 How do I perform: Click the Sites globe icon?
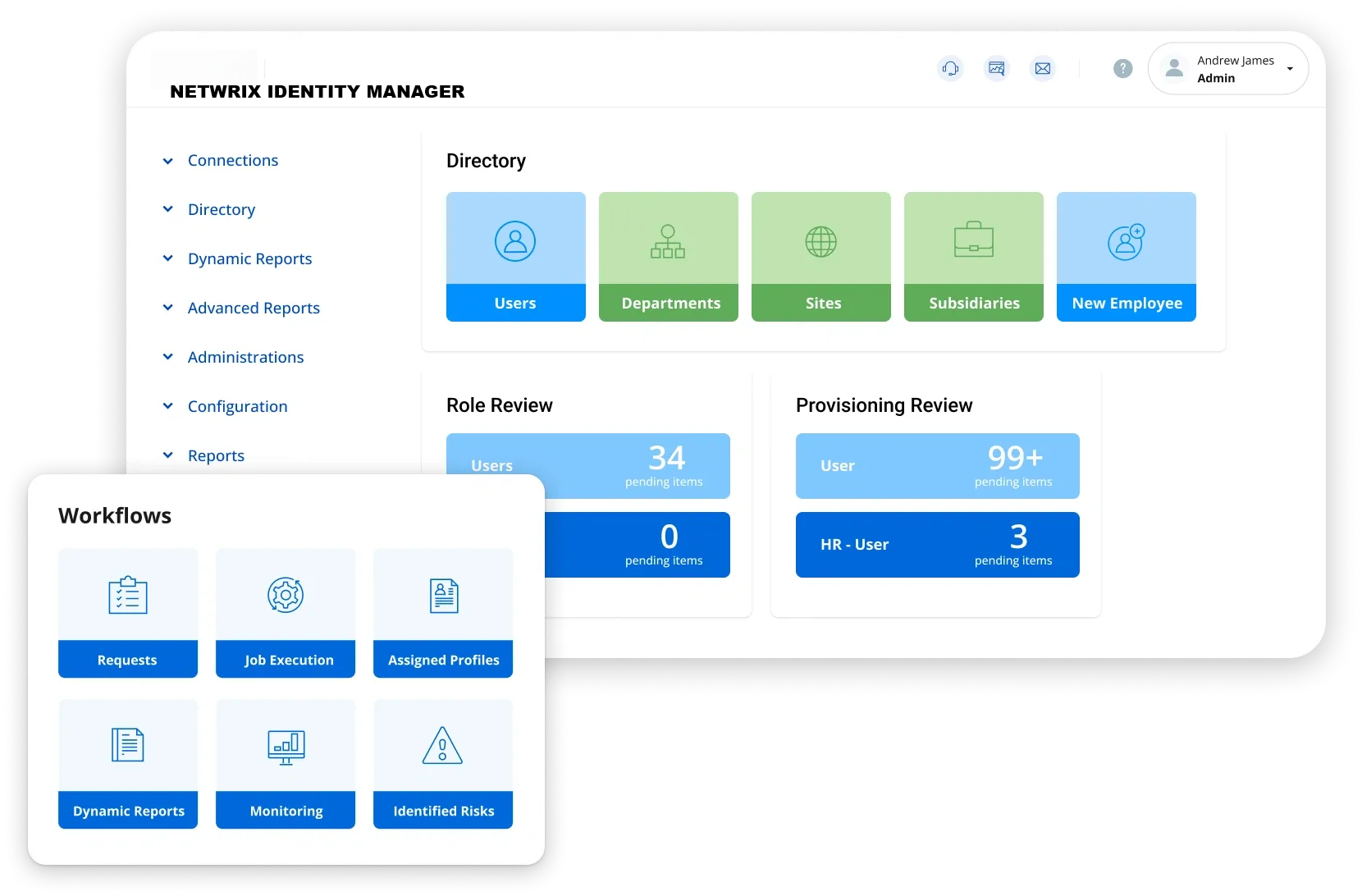[820, 241]
